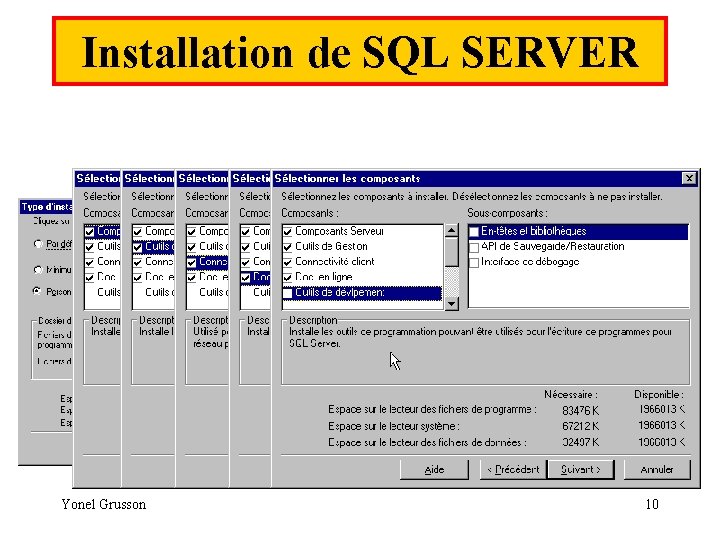The width and height of the screenshot is (720, 540).
Task: Uncheck Outils de Gestion in front dialog
Action: coord(287,247)
